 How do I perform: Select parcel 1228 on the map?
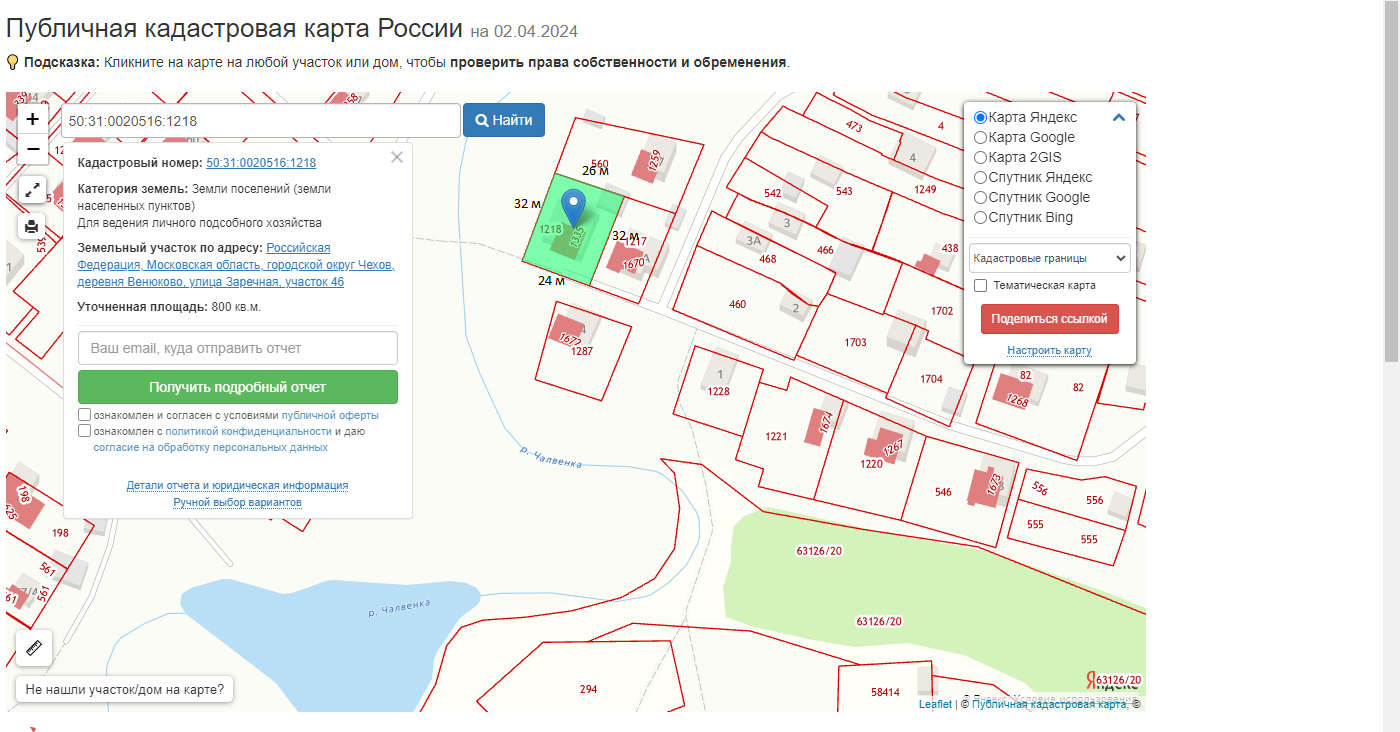pos(718,392)
